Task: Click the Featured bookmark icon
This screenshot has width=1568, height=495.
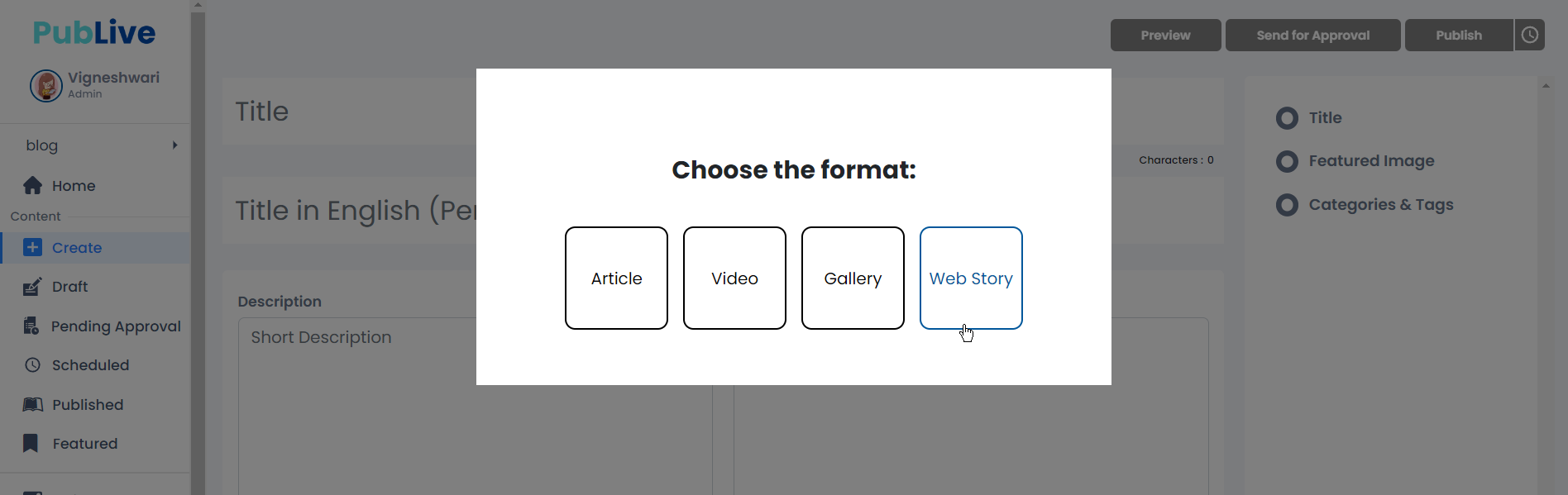Action: coord(31,443)
